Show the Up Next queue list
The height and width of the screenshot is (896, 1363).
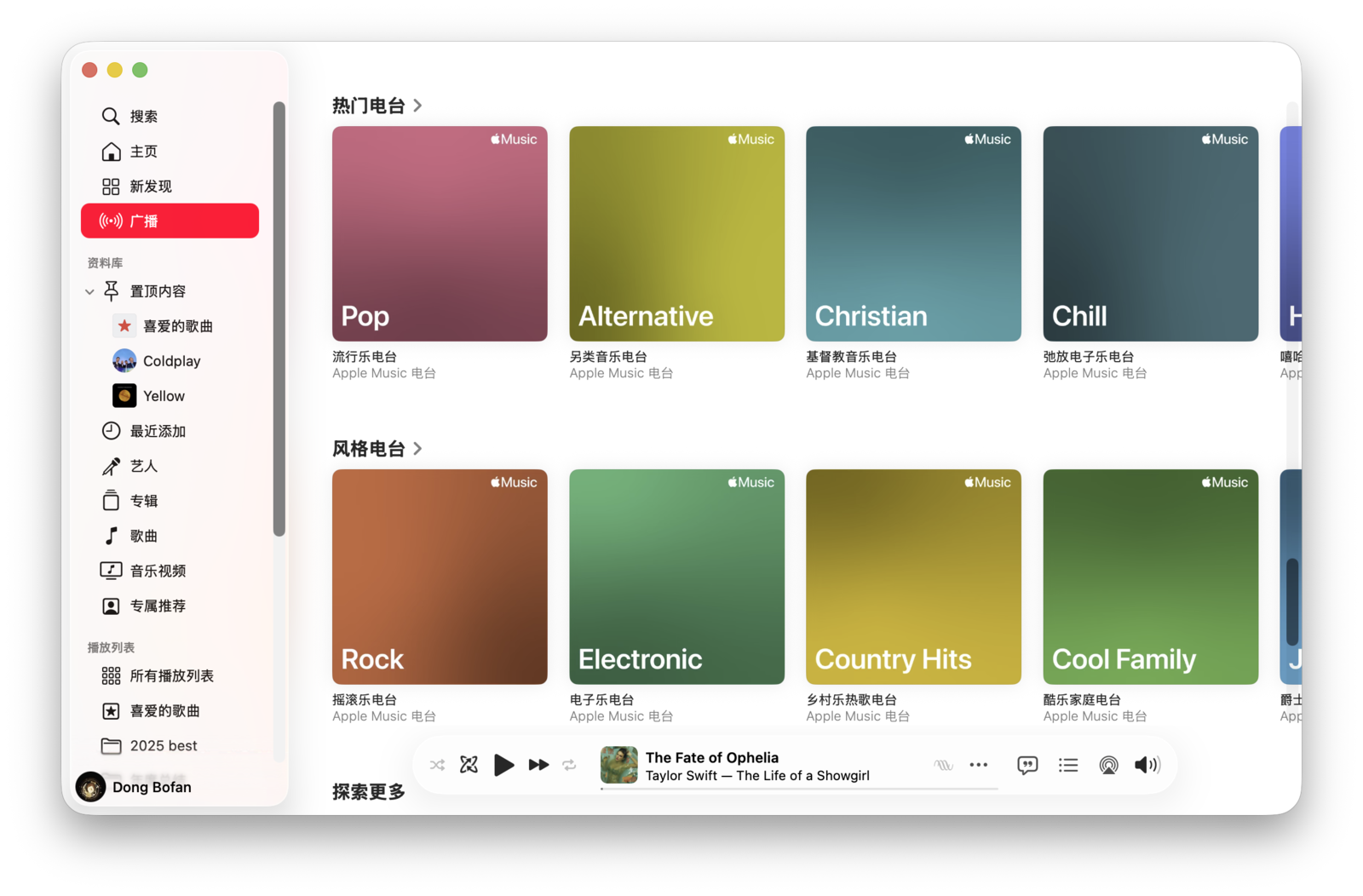(1068, 765)
